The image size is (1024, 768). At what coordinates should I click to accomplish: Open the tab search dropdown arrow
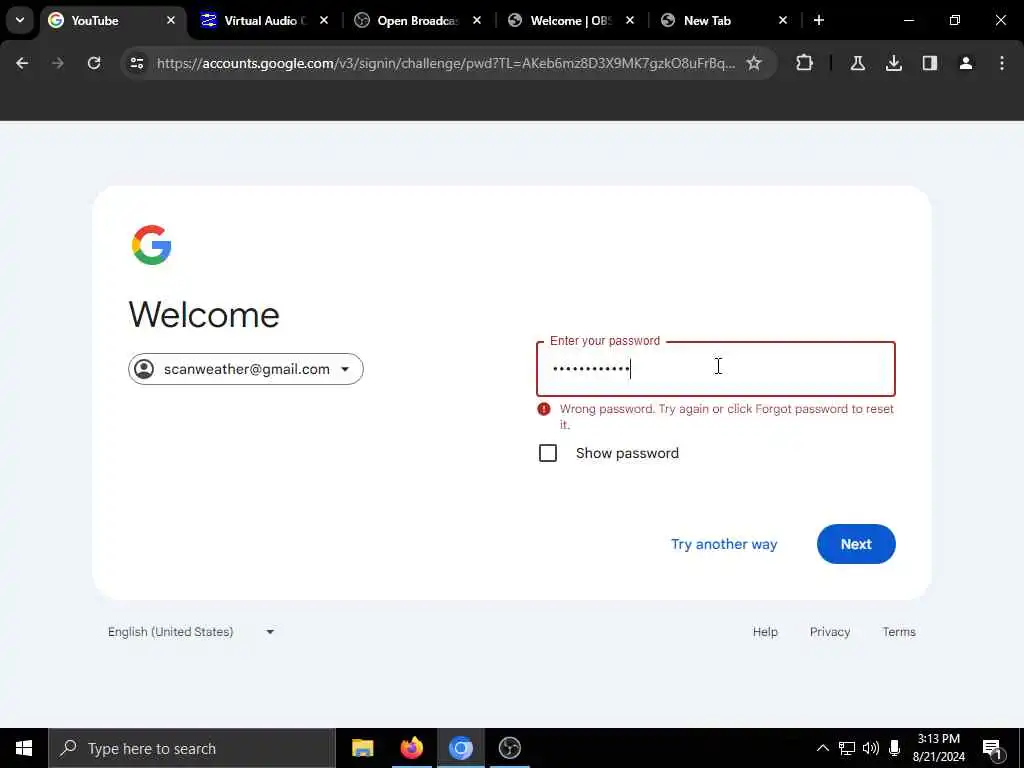20,20
